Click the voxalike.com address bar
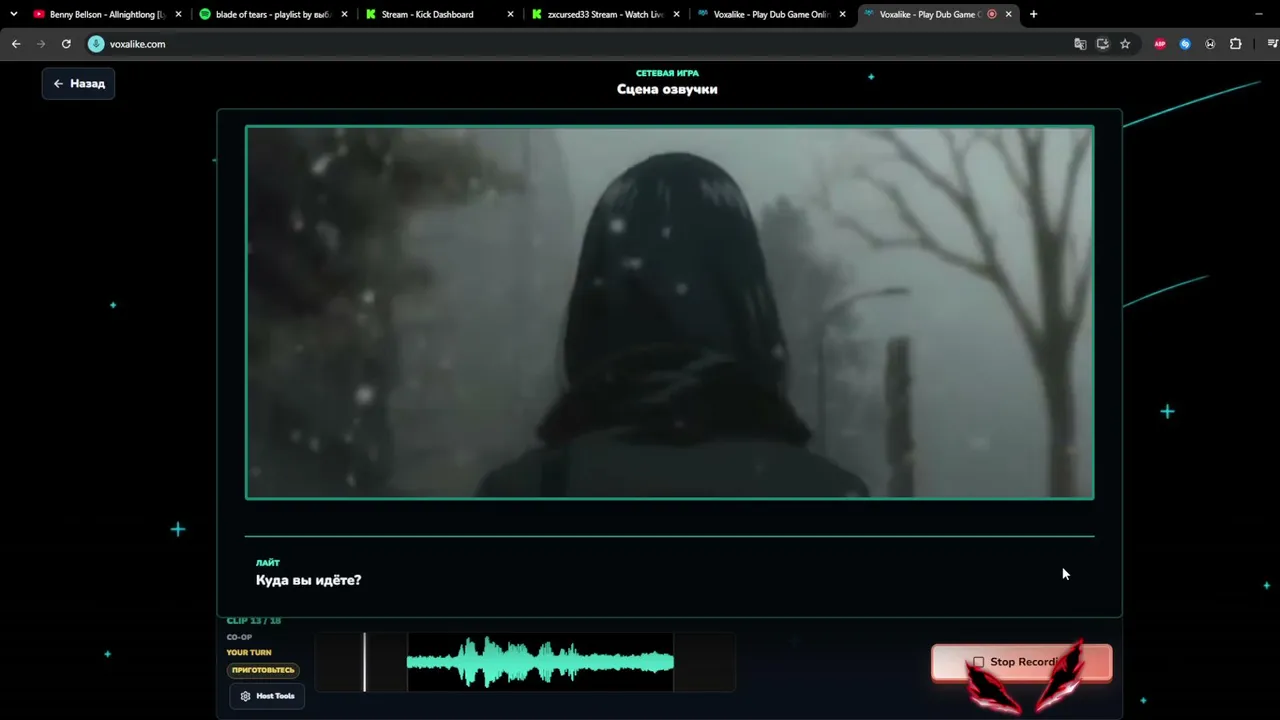The width and height of the screenshot is (1280, 720). (x=580, y=44)
